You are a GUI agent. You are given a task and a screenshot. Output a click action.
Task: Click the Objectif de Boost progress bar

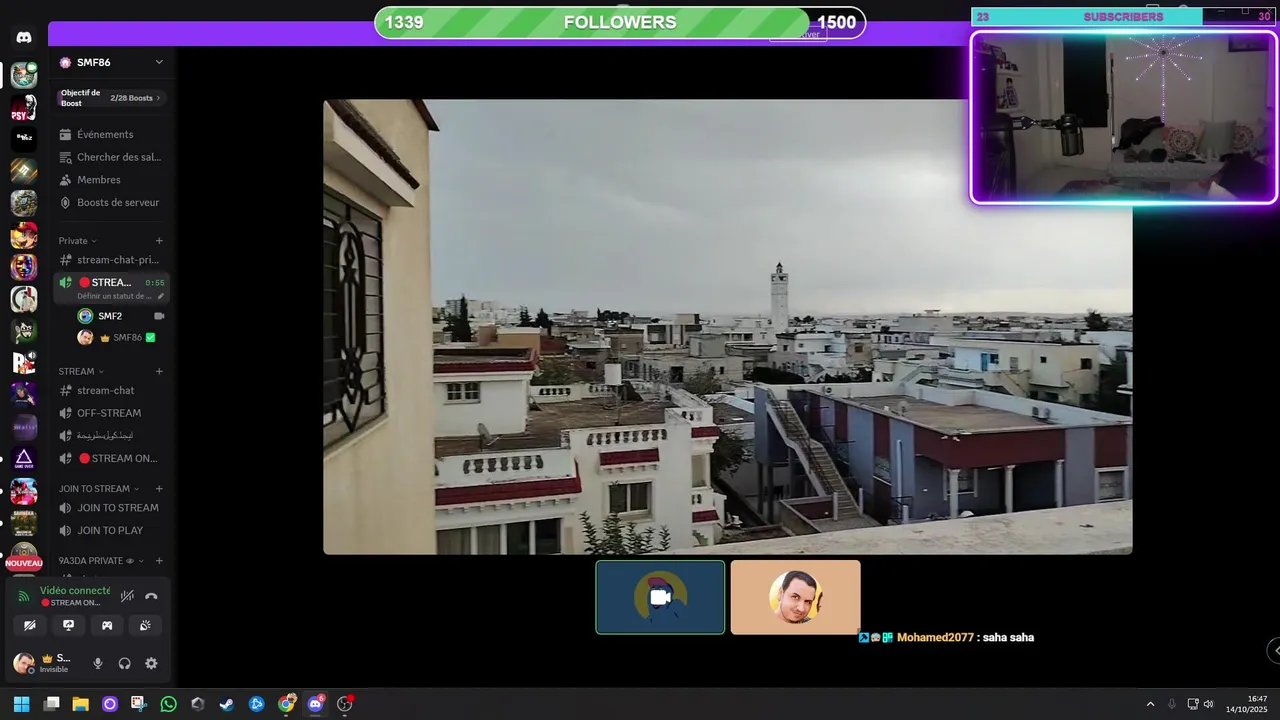(x=111, y=98)
